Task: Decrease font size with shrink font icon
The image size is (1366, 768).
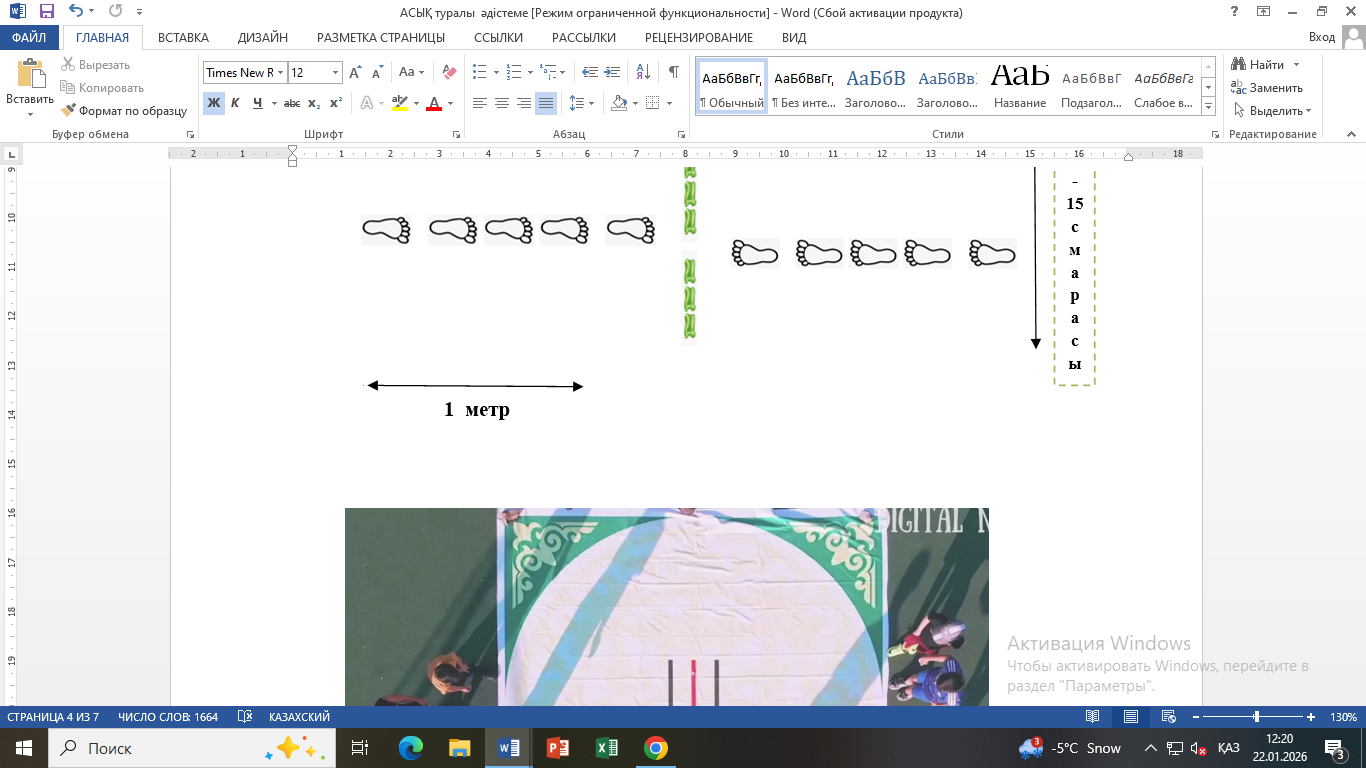Action: point(377,73)
